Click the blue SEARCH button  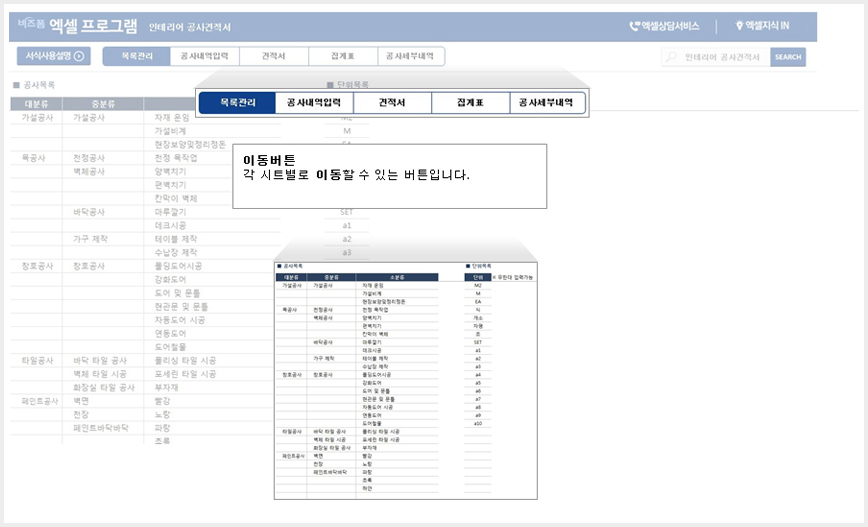[x=788, y=56]
